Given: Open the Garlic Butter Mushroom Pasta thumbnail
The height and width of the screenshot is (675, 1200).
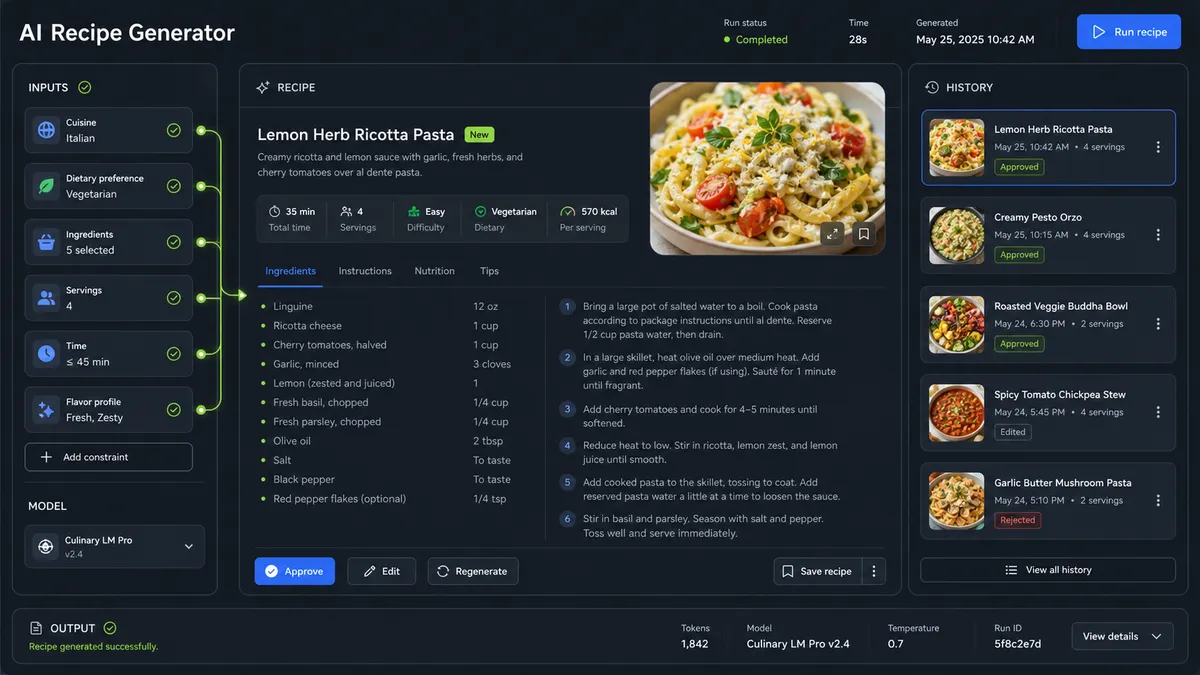Looking at the screenshot, I should pyautogui.click(x=956, y=501).
